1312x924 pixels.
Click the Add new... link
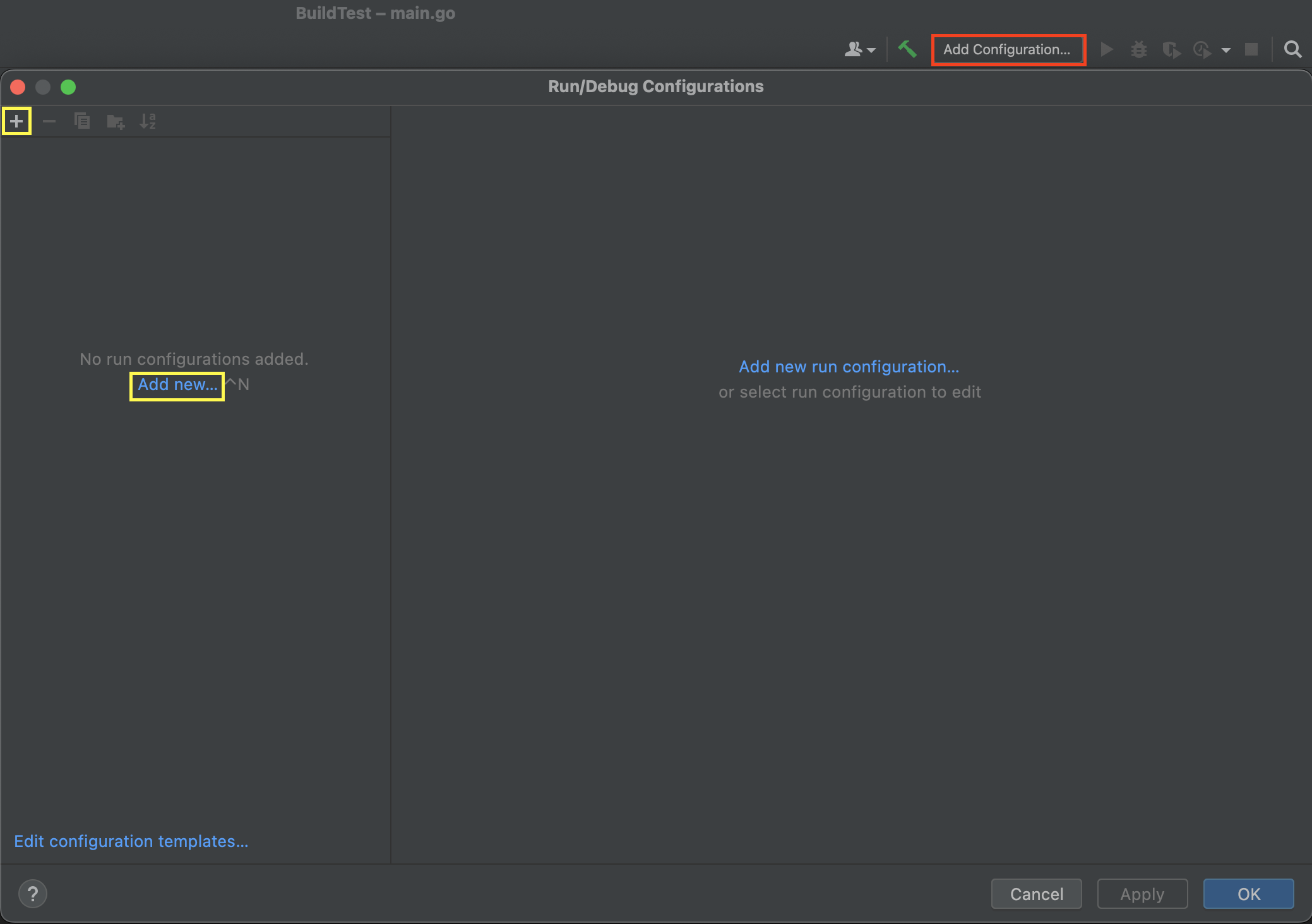177,385
